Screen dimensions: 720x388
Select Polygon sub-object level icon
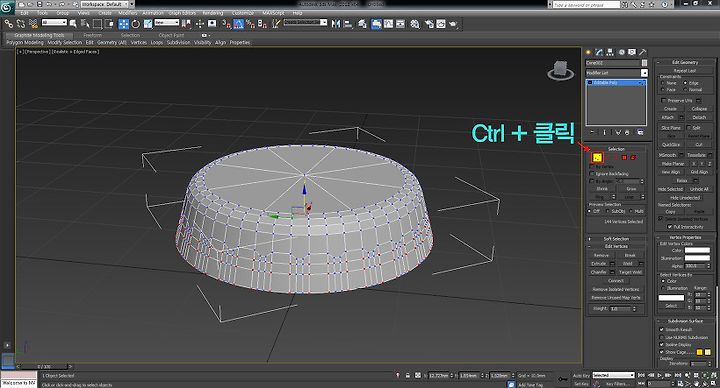(x=624, y=157)
